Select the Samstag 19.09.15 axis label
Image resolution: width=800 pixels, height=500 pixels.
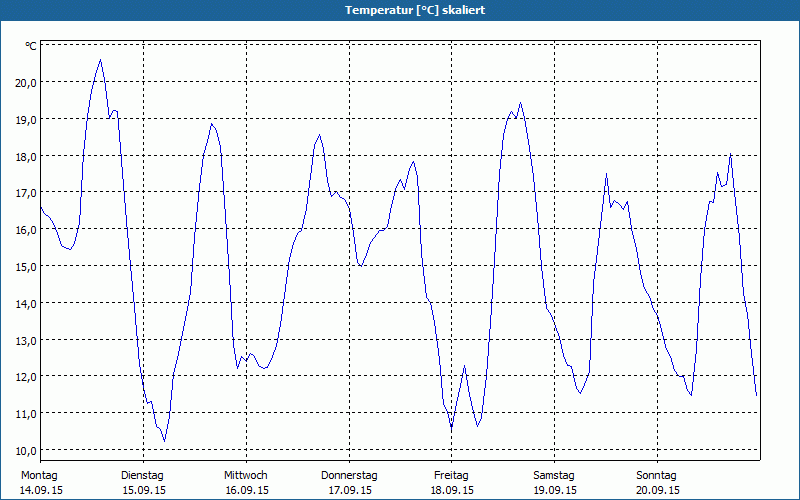click(x=555, y=483)
